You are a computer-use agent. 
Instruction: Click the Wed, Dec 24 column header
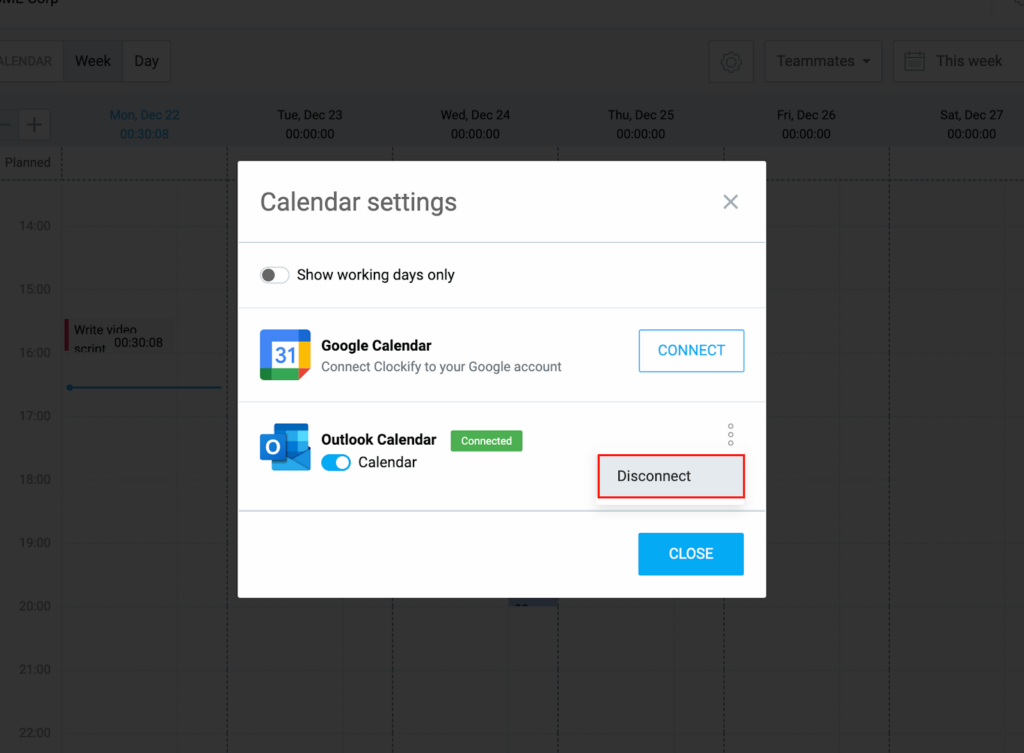(x=475, y=115)
